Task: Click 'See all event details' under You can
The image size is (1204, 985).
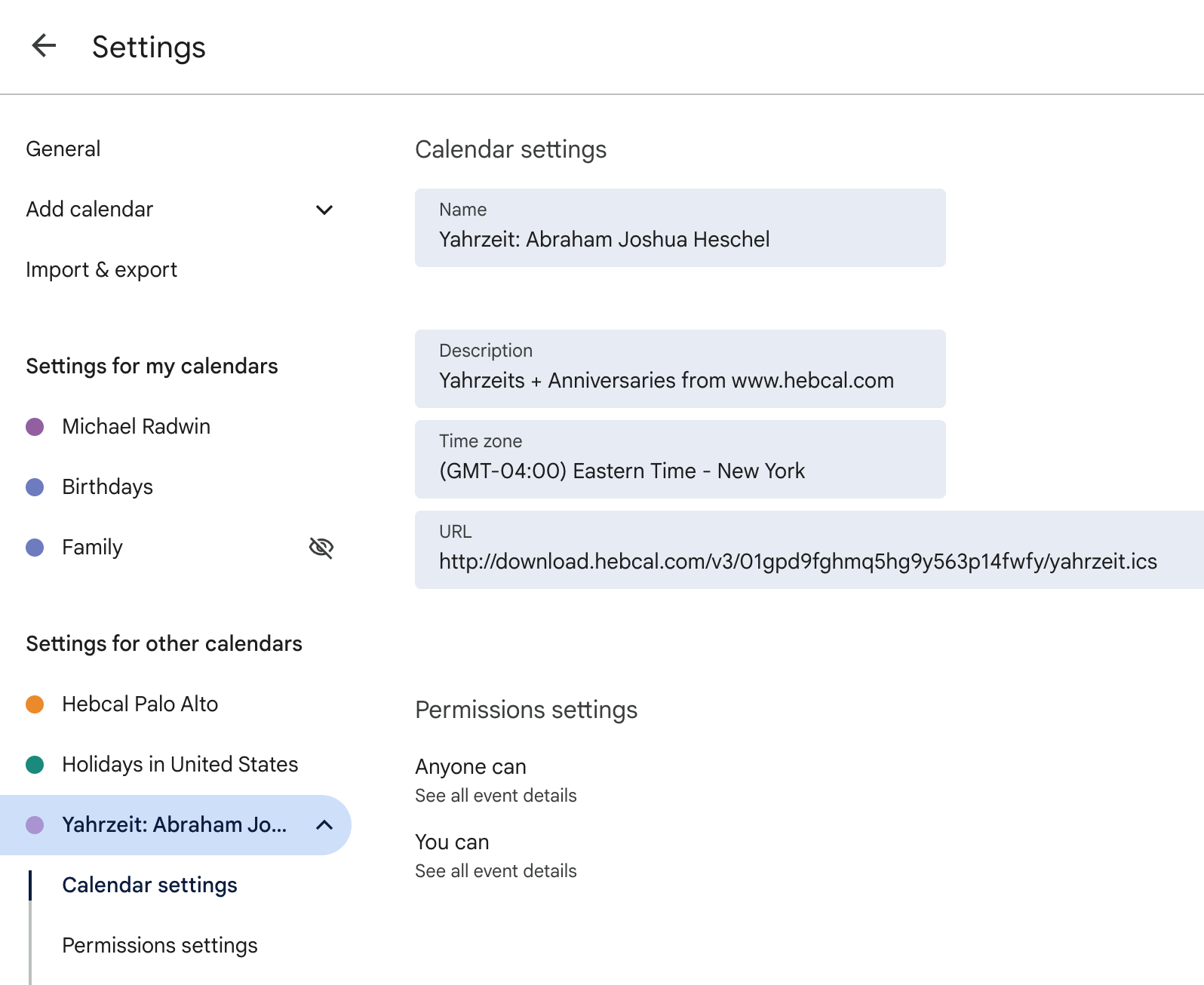Action: coord(496,871)
